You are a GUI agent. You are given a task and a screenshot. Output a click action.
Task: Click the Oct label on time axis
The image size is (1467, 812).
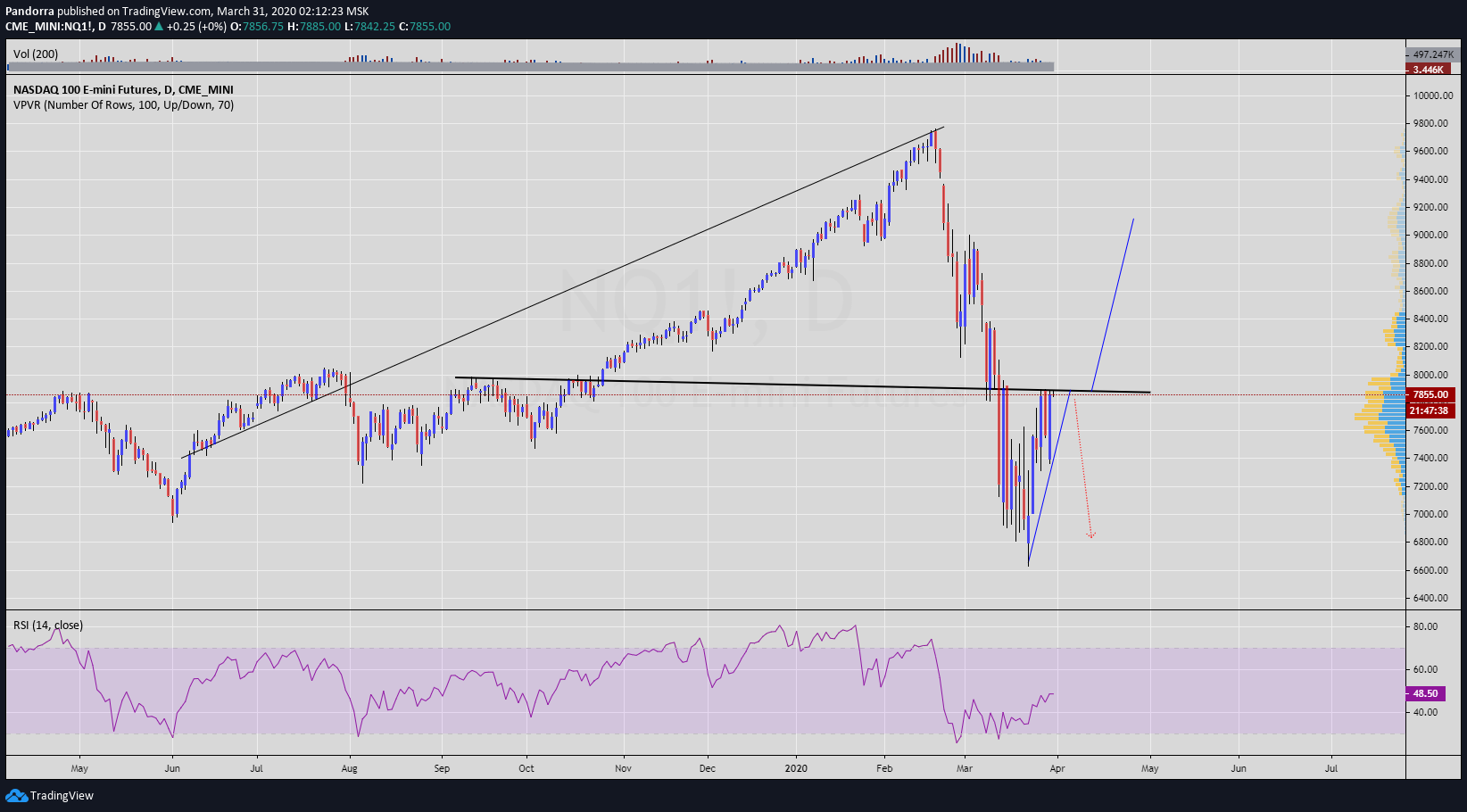(x=526, y=768)
